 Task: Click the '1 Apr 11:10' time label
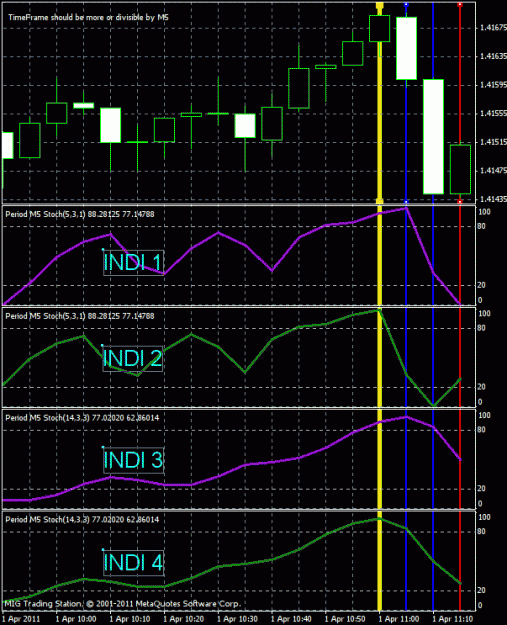452,619
